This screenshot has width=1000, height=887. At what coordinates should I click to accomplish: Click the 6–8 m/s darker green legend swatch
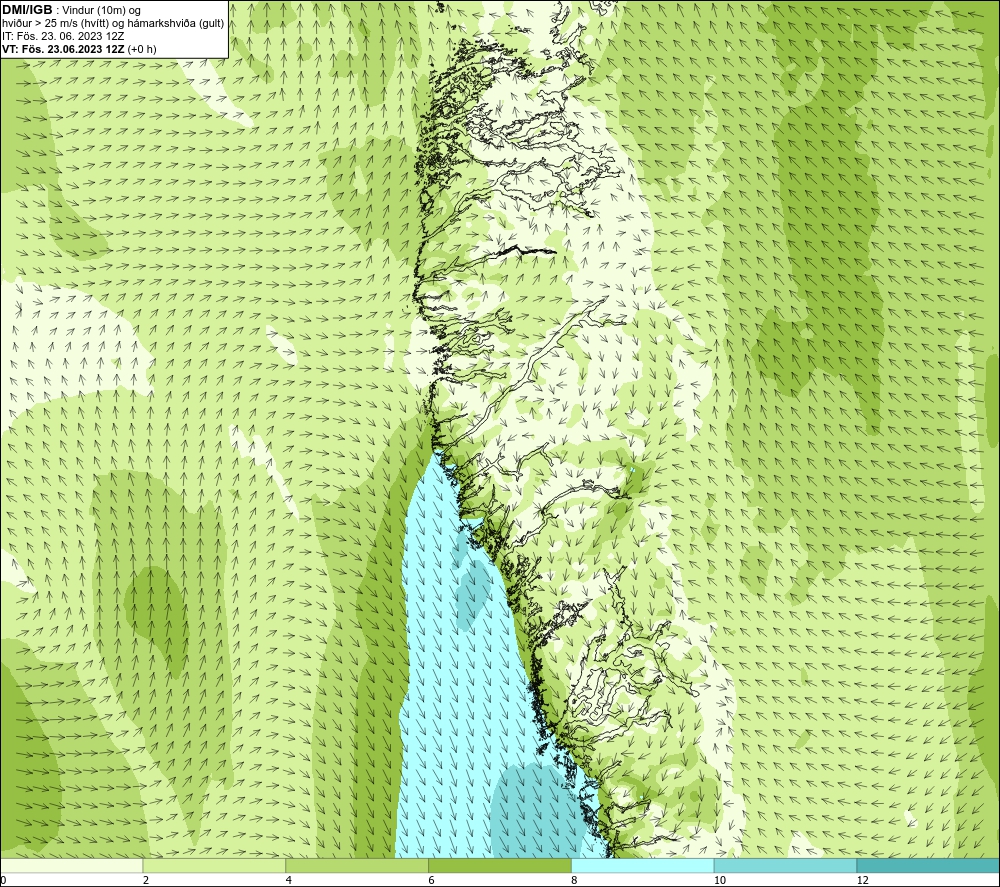click(500, 865)
